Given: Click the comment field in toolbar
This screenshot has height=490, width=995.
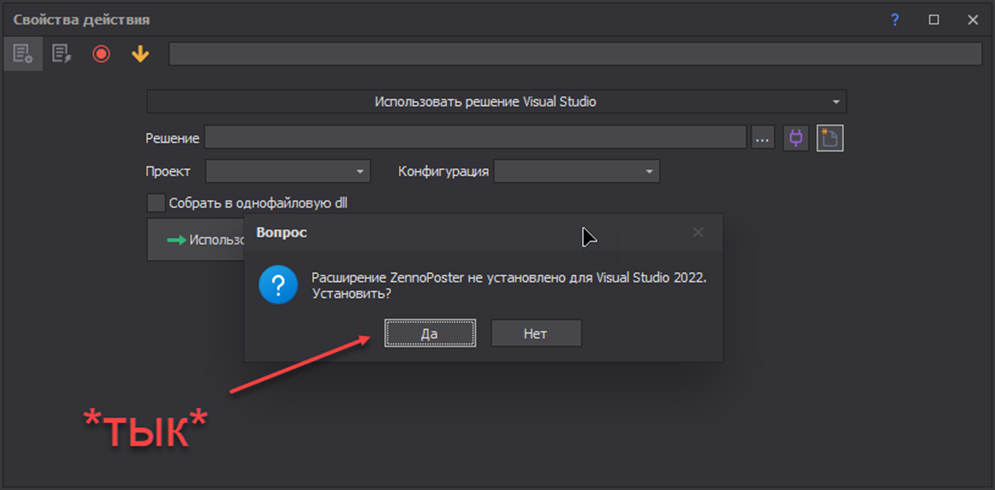Looking at the screenshot, I should (576, 54).
